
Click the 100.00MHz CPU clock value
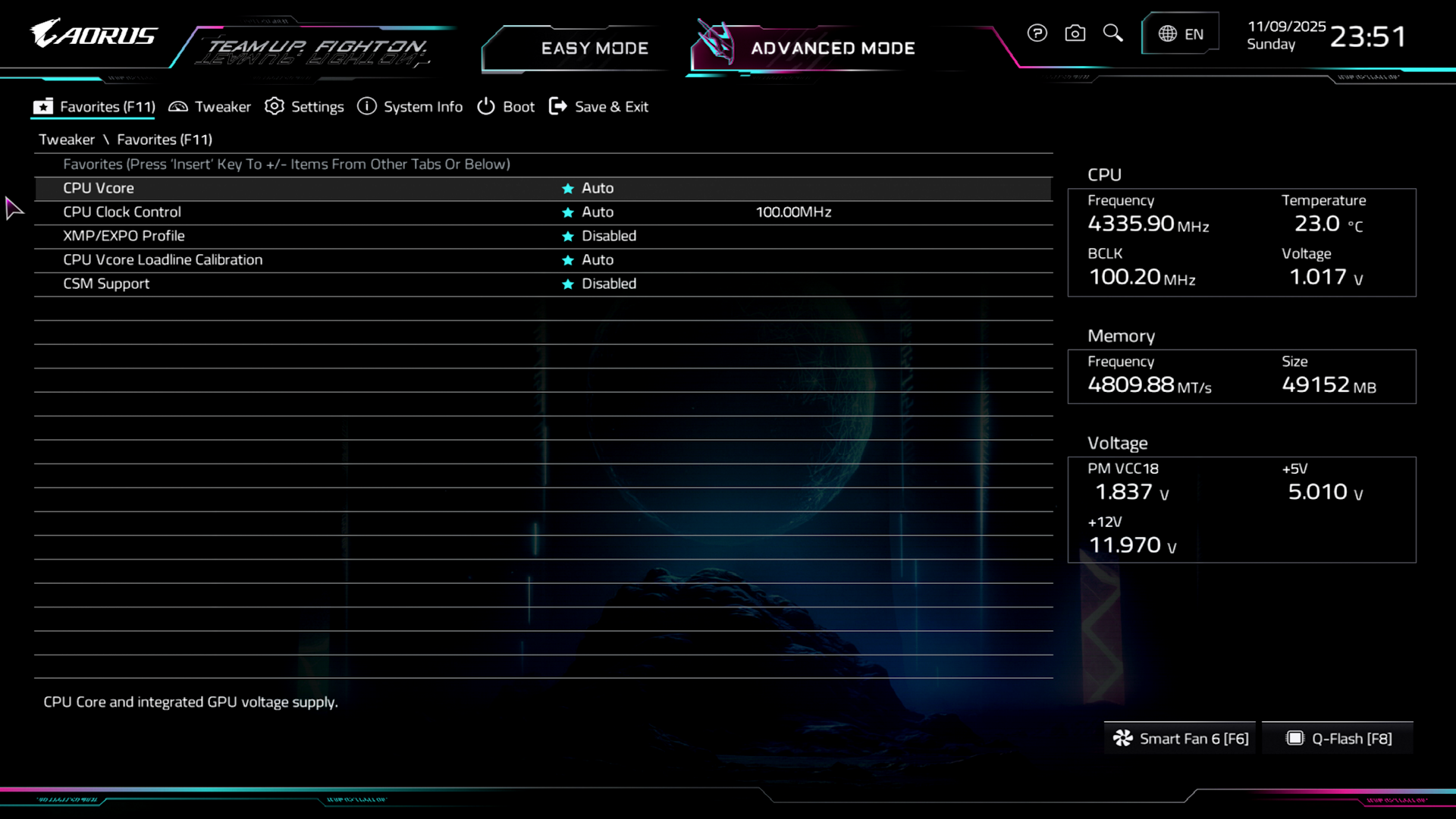pyautogui.click(x=793, y=212)
